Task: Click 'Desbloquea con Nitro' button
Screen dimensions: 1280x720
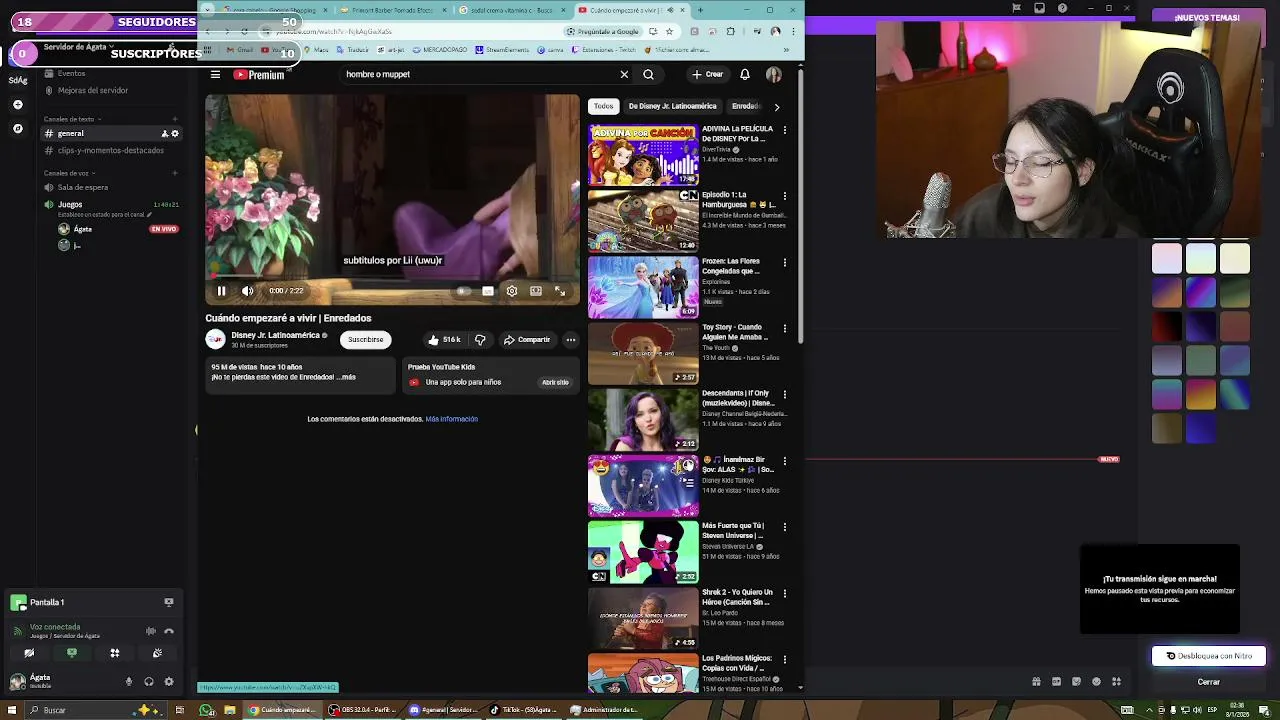Action: 1209,656
